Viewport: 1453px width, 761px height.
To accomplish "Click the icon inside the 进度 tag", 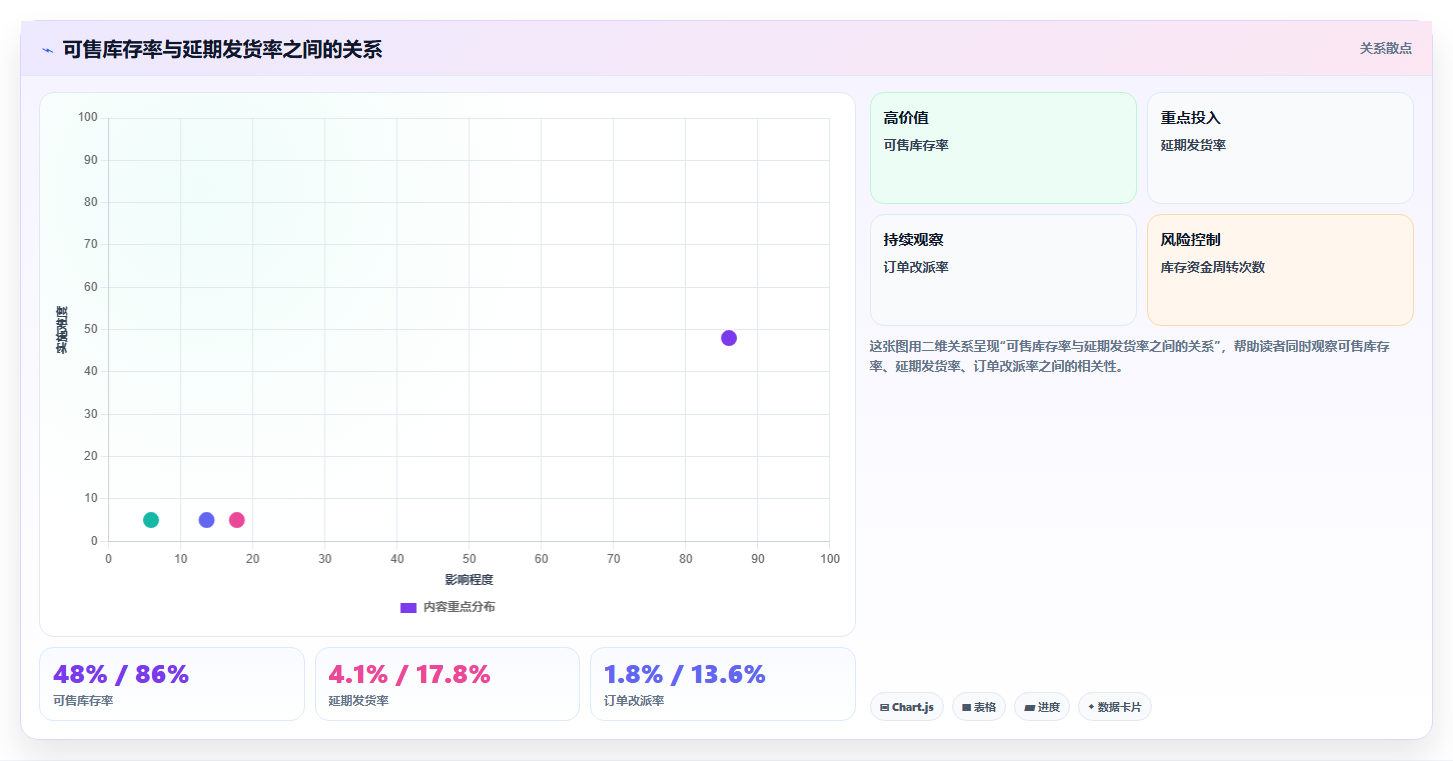I will pos(1029,707).
